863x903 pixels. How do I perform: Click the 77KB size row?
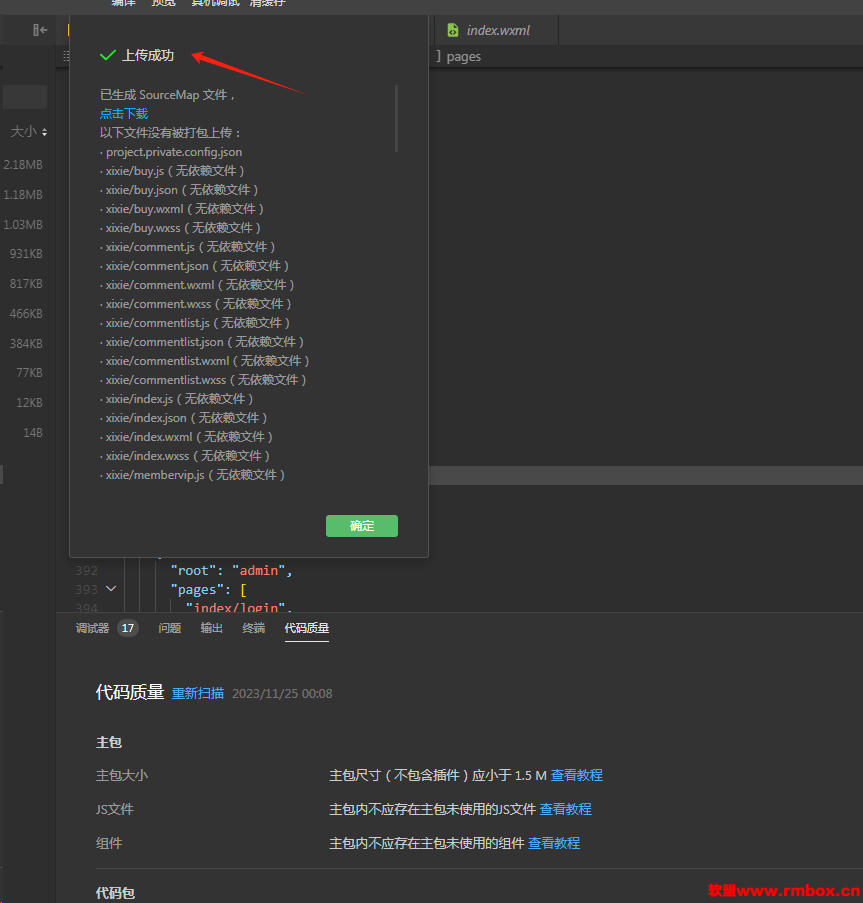click(29, 373)
